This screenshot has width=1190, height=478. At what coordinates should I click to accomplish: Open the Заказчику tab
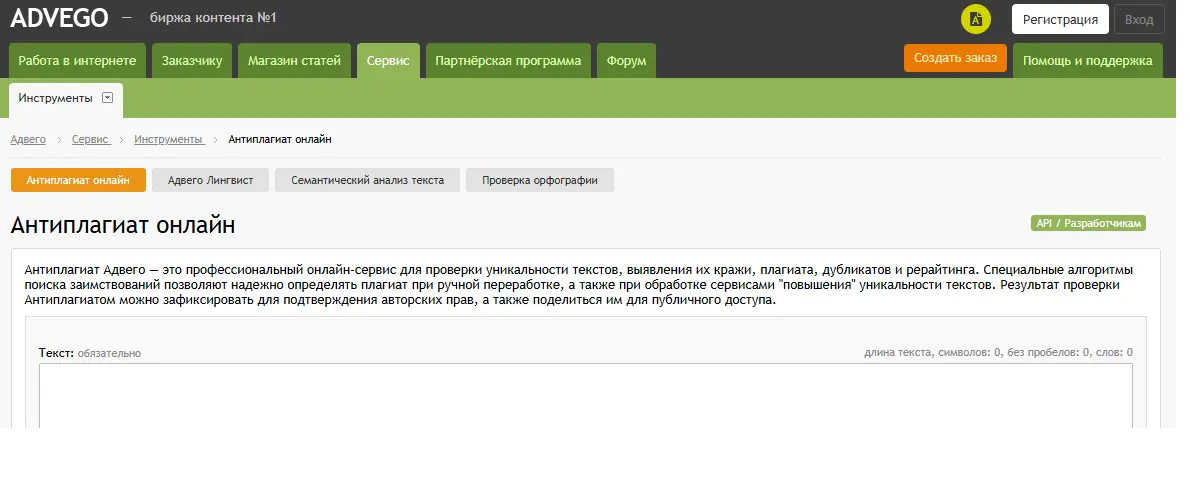click(192, 61)
